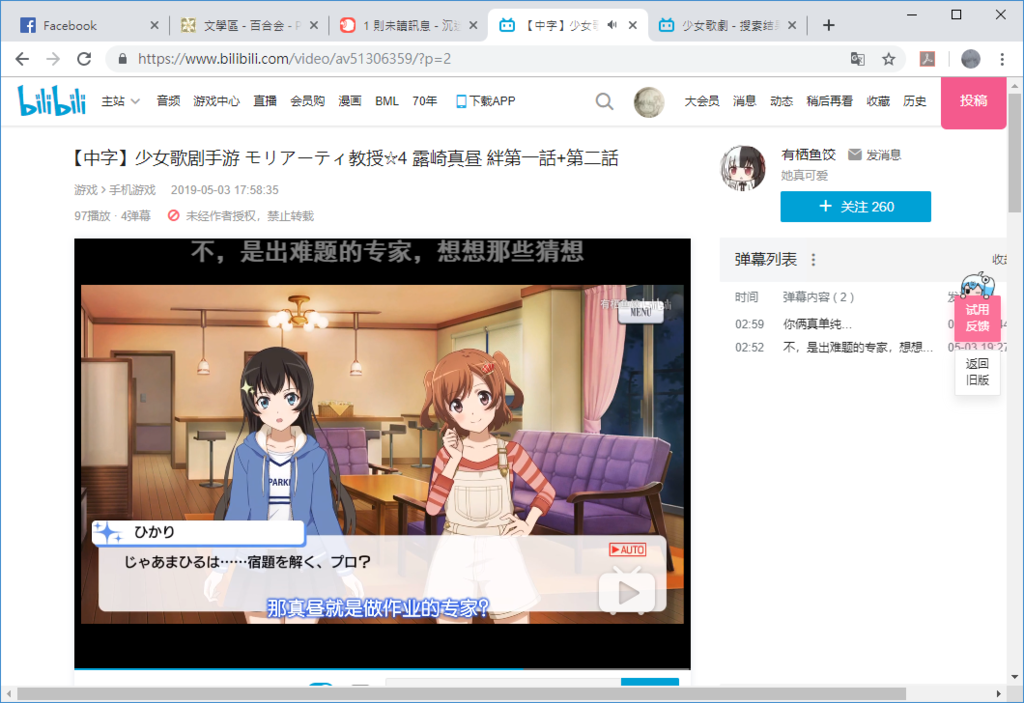The image size is (1024, 703).
Task: Open the 游戏 category breadcrumb
Action: pos(86,190)
